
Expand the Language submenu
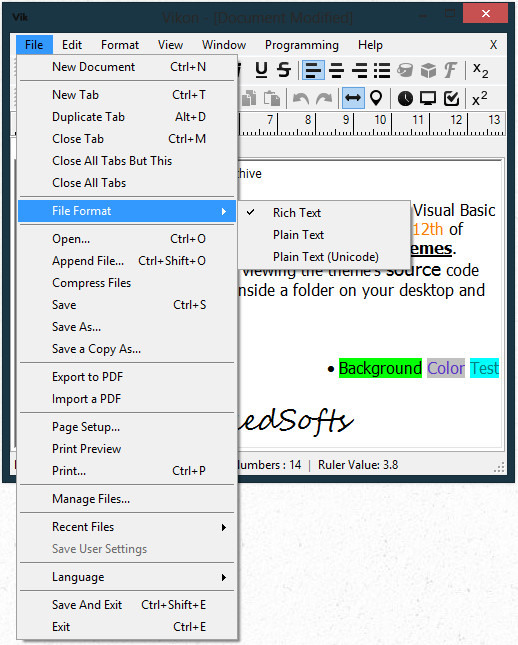pos(127,577)
